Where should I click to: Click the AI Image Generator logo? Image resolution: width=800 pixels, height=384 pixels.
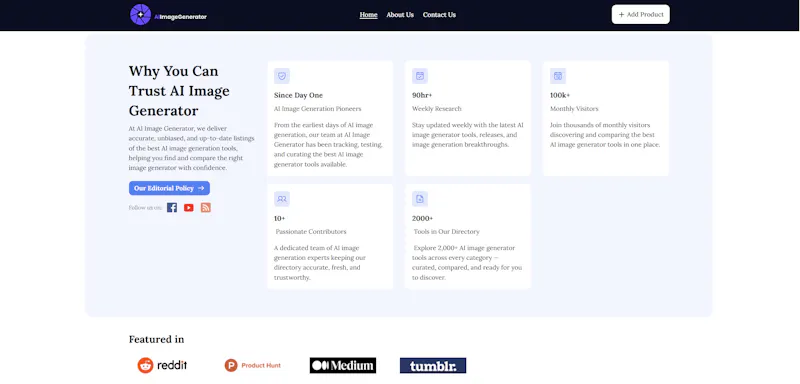tap(168, 15)
